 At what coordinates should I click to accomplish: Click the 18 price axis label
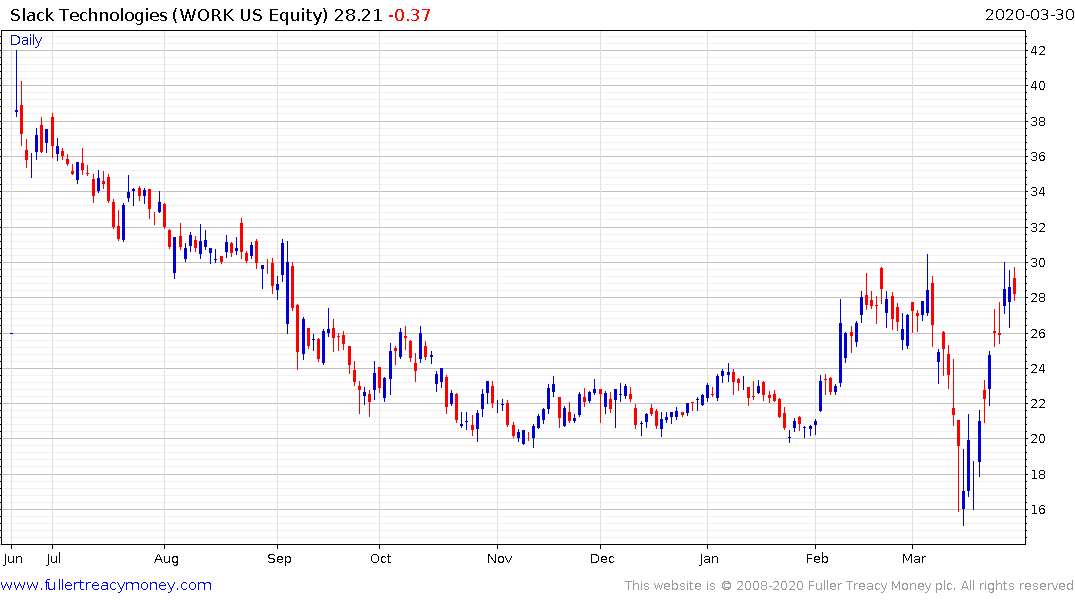tap(1037, 475)
